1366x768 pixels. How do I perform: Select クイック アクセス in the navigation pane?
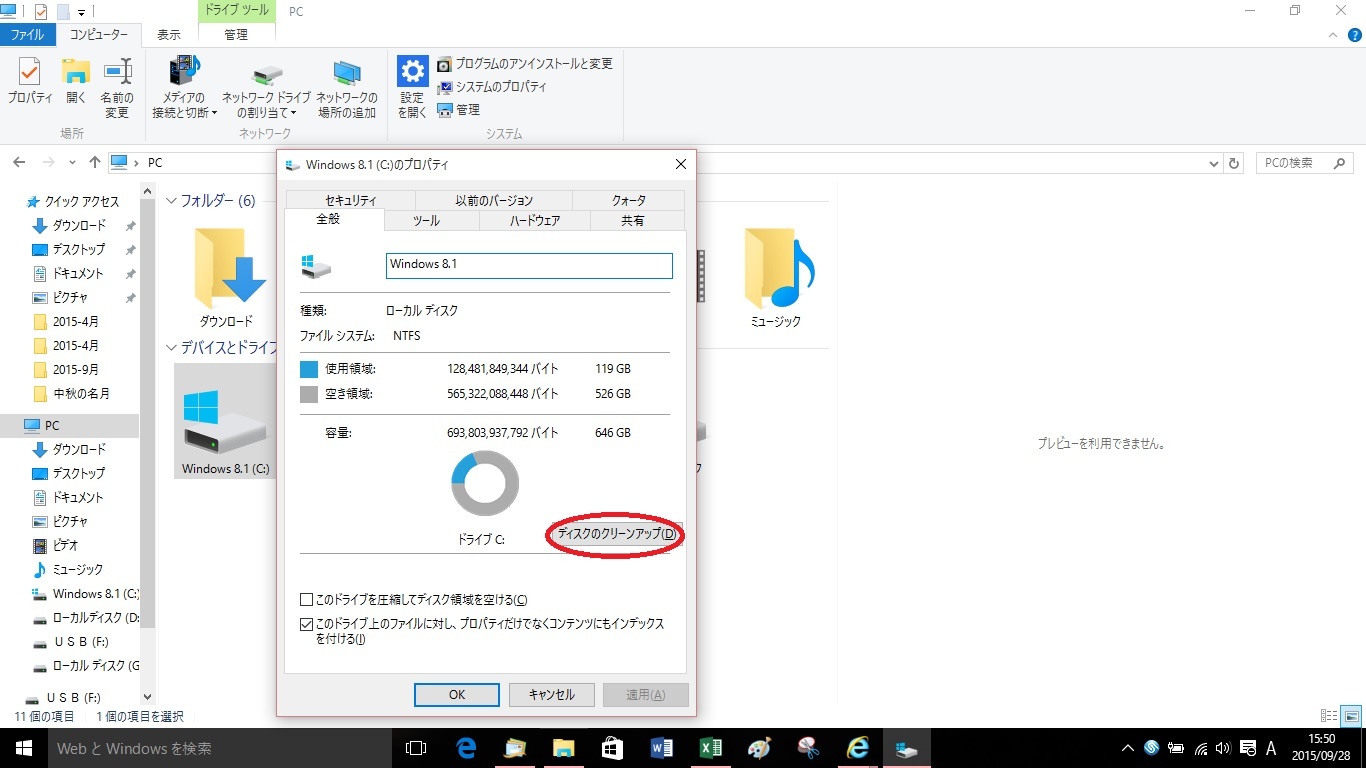pos(72,201)
